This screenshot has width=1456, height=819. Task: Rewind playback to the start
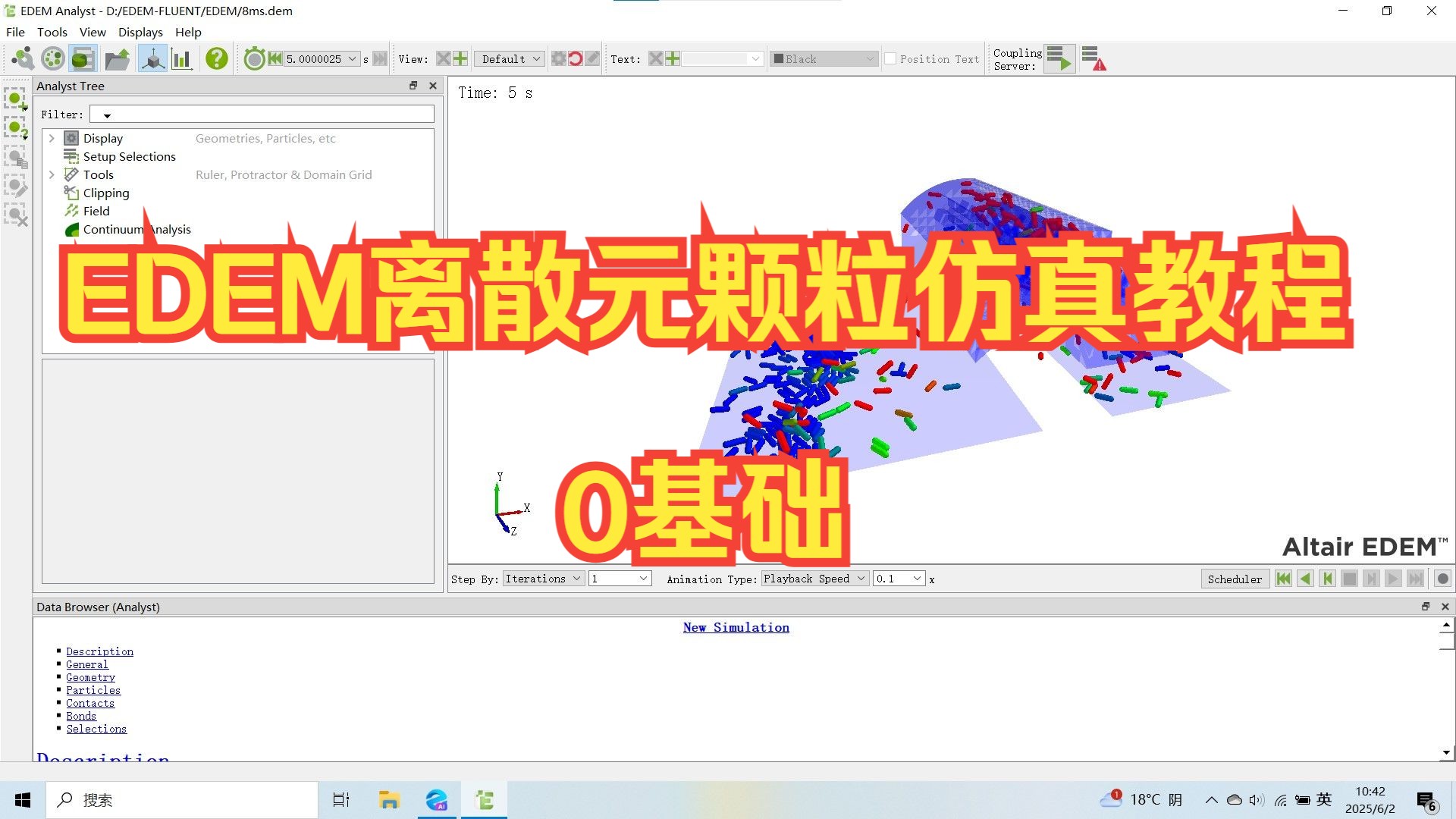pyautogui.click(x=1283, y=579)
